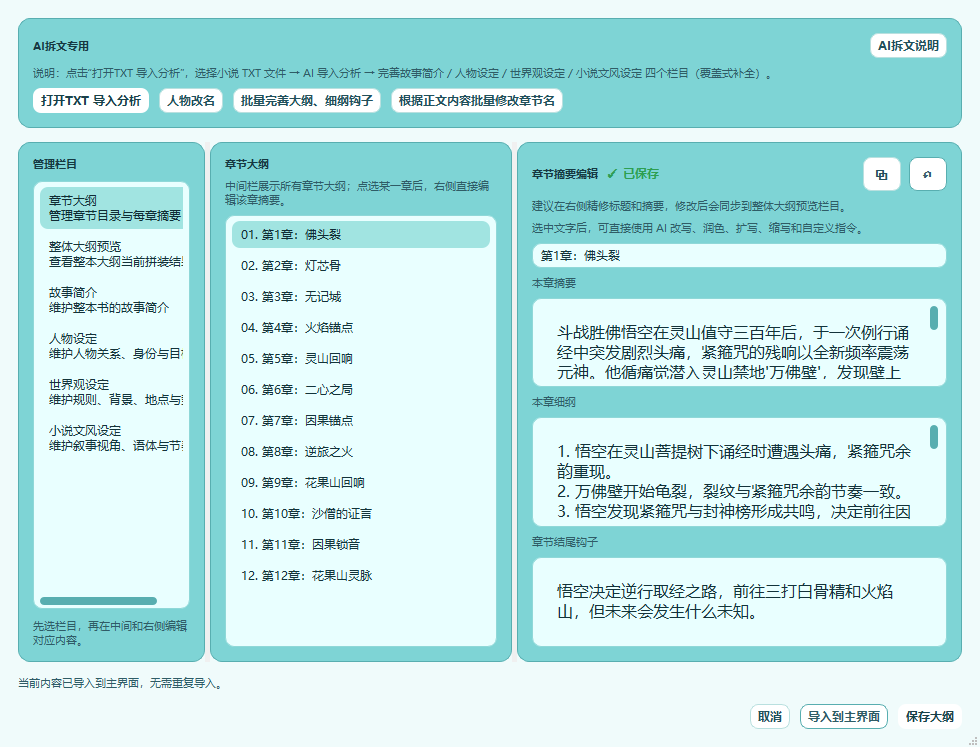Image resolution: width=980 pixels, height=747 pixels.
Task: Click the 本章摘要 box scrollbar thumb
Action: pyautogui.click(x=934, y=318)
